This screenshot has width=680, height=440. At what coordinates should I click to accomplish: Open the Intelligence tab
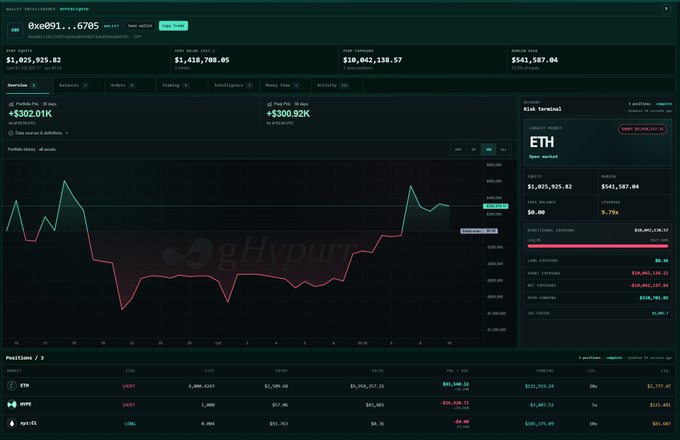(x=233, y=86)
